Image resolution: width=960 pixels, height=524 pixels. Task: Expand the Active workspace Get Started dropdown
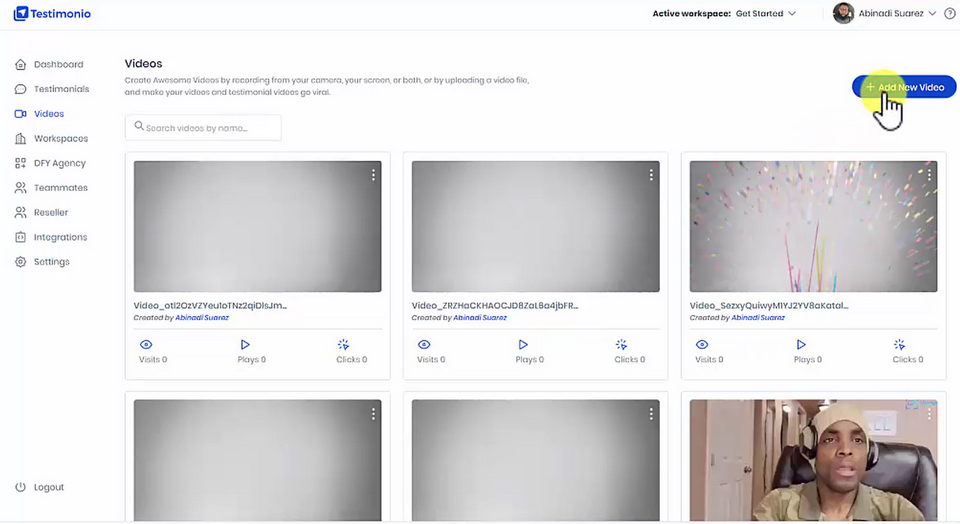click(x=765, y=13)
